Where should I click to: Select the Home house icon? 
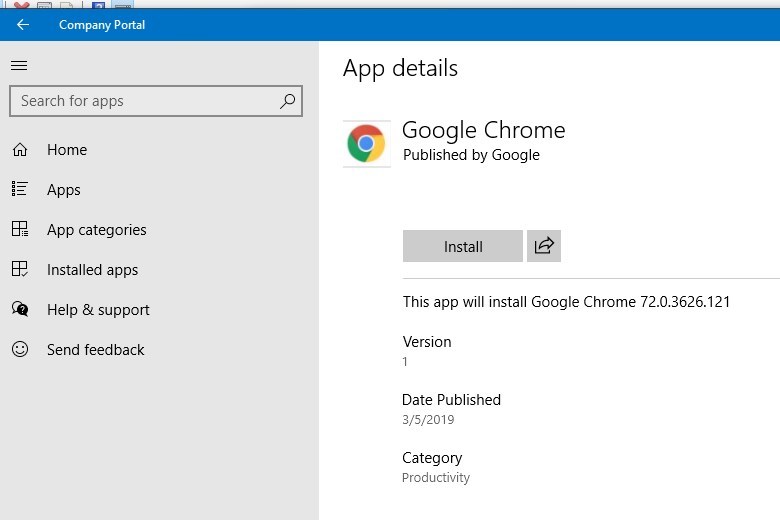click(20, 149)
